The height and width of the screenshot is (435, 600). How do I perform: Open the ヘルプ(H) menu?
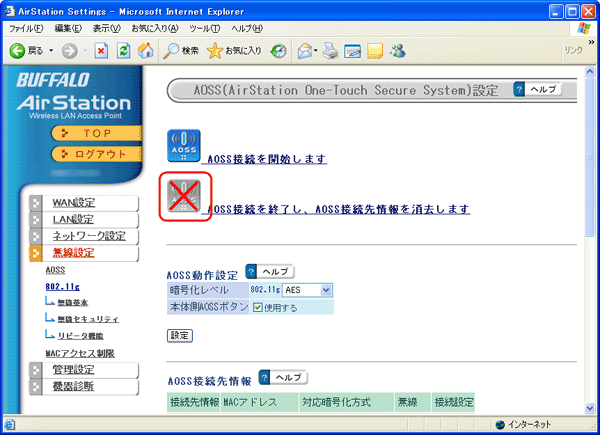tap(247, 28)
